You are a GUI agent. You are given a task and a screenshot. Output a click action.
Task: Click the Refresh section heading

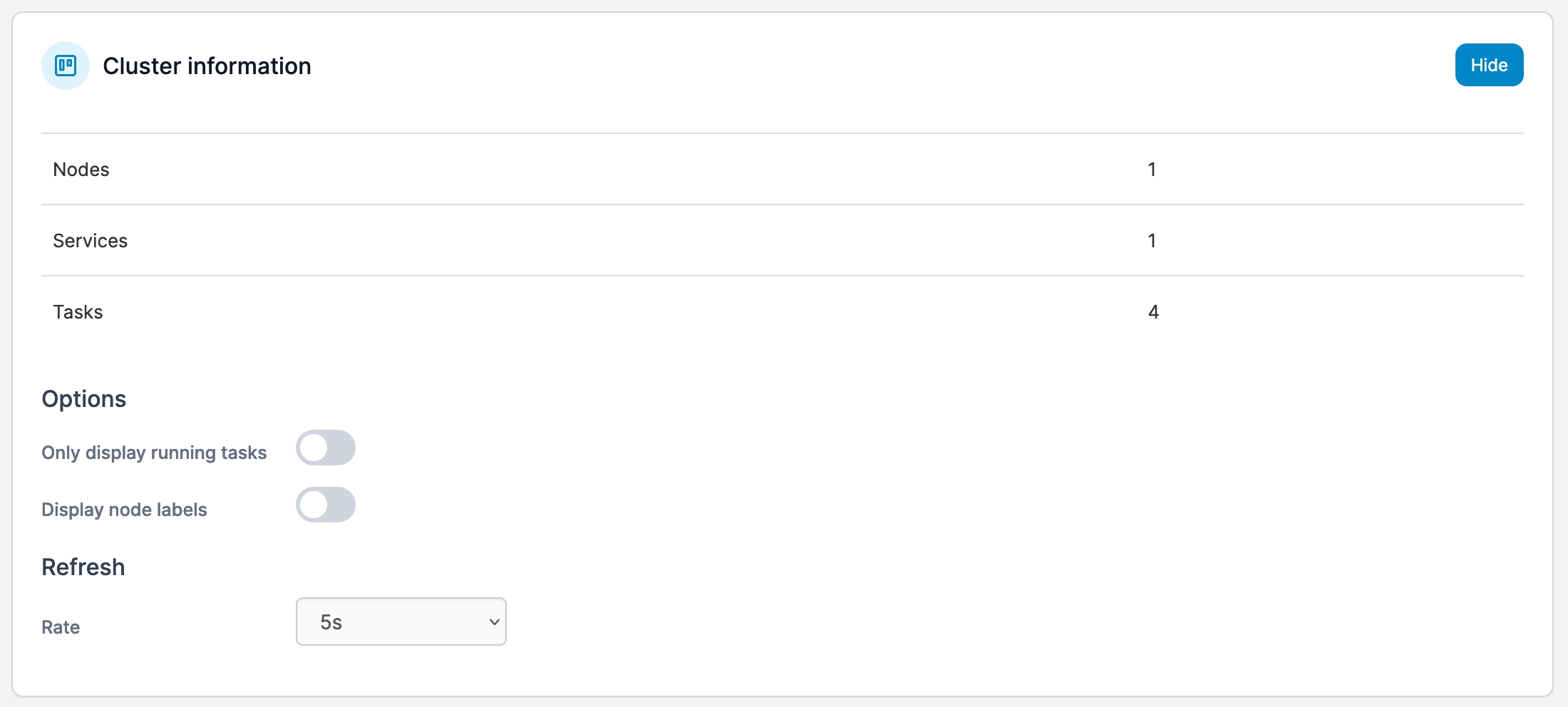coord(83,567)
